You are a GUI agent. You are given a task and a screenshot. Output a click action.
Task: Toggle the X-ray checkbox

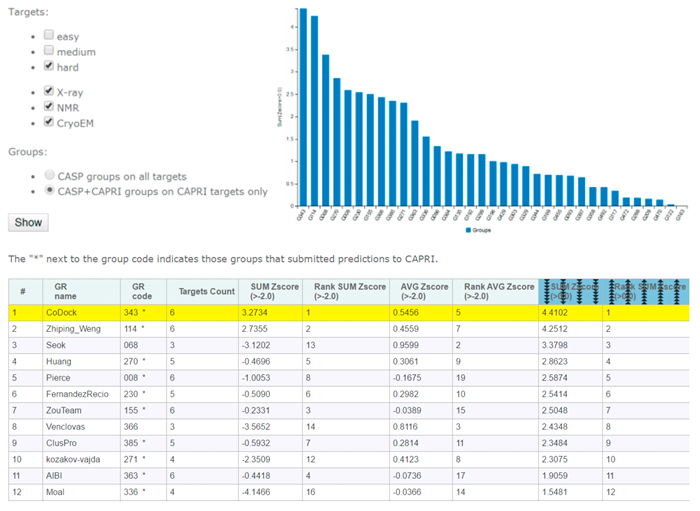[x=49, y=91]
